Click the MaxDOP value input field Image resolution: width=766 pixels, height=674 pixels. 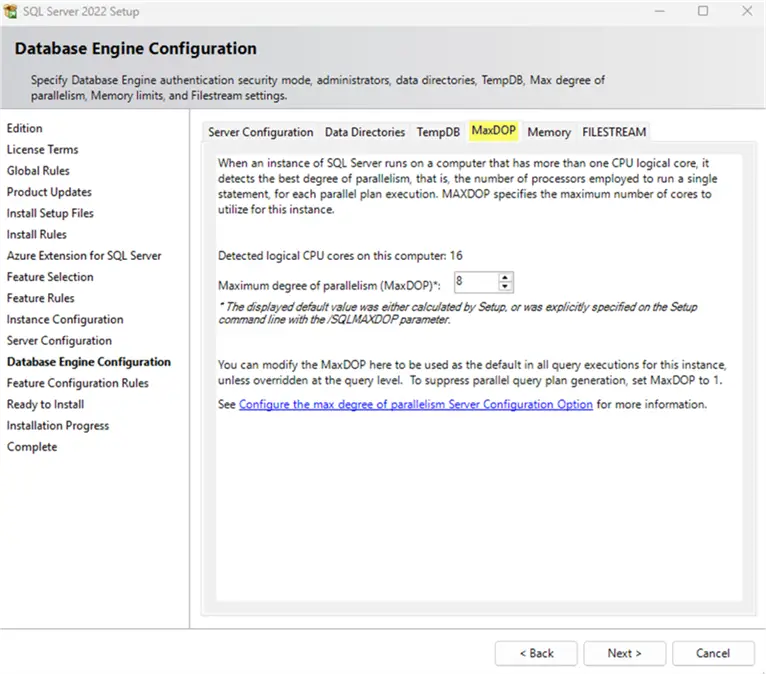(477, 282)
